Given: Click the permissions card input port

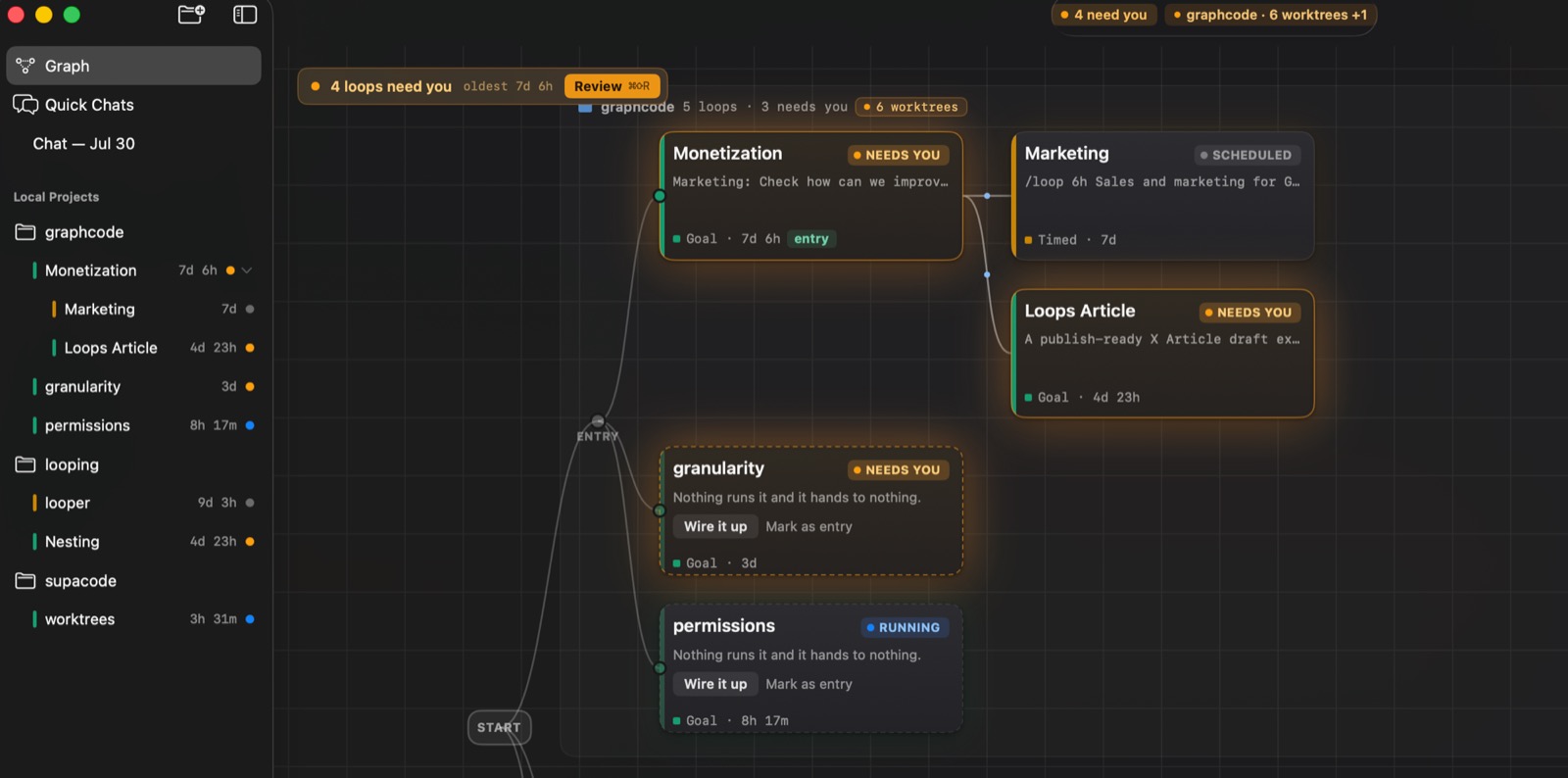Looking at the screenshot, I should click(x=660, y=668).
